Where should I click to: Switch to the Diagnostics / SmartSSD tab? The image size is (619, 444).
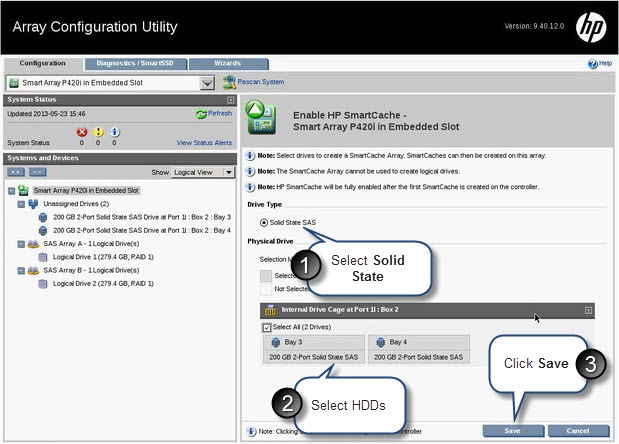pos(135,64)
